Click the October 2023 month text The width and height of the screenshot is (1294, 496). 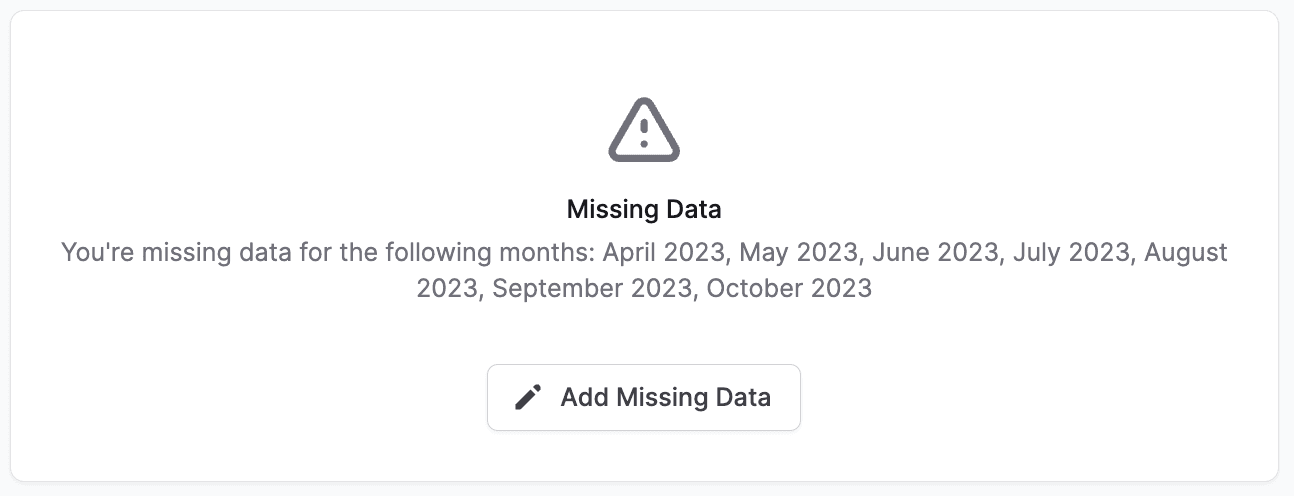(789, 289)
